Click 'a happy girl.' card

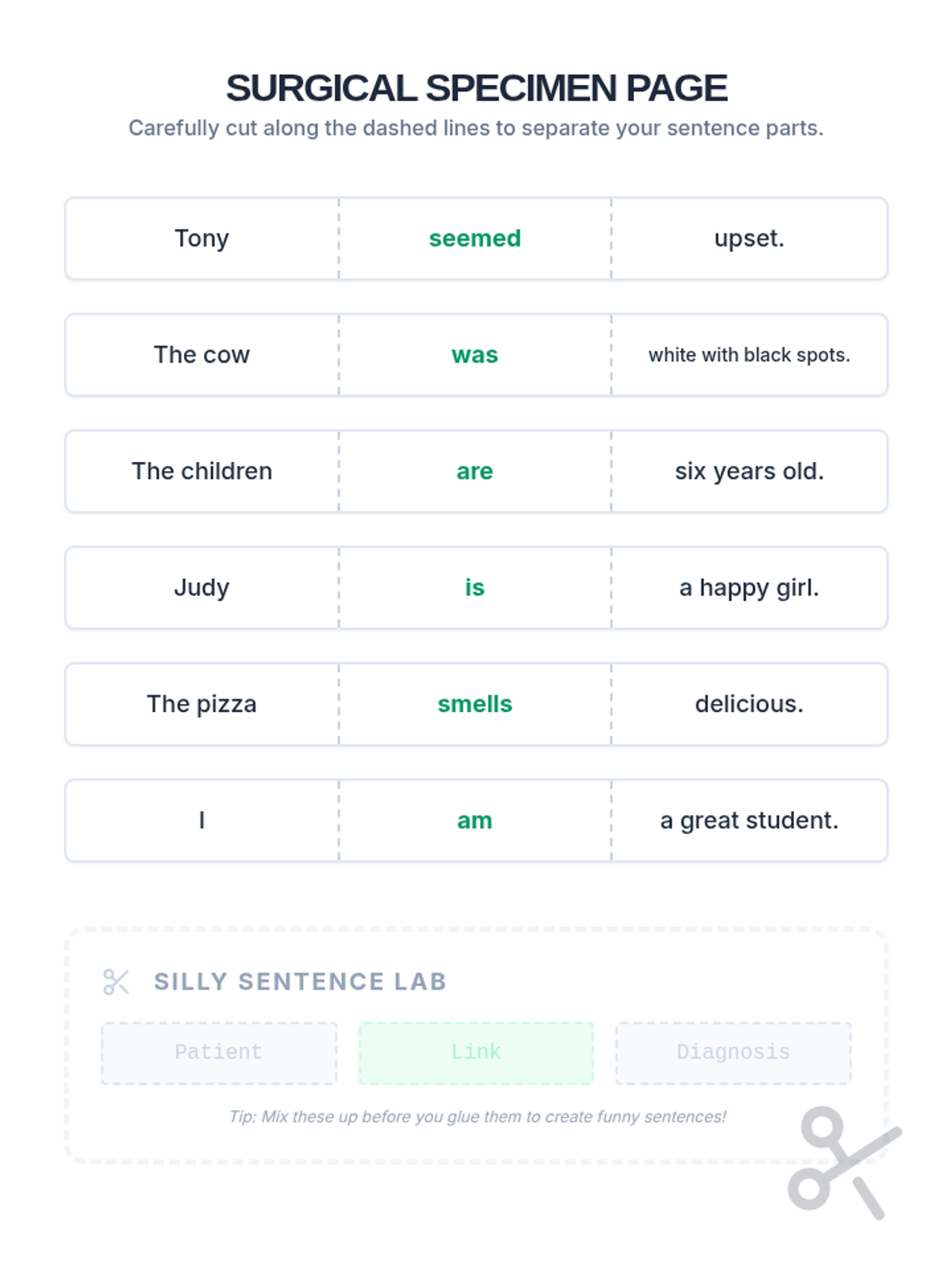point(749,587)
